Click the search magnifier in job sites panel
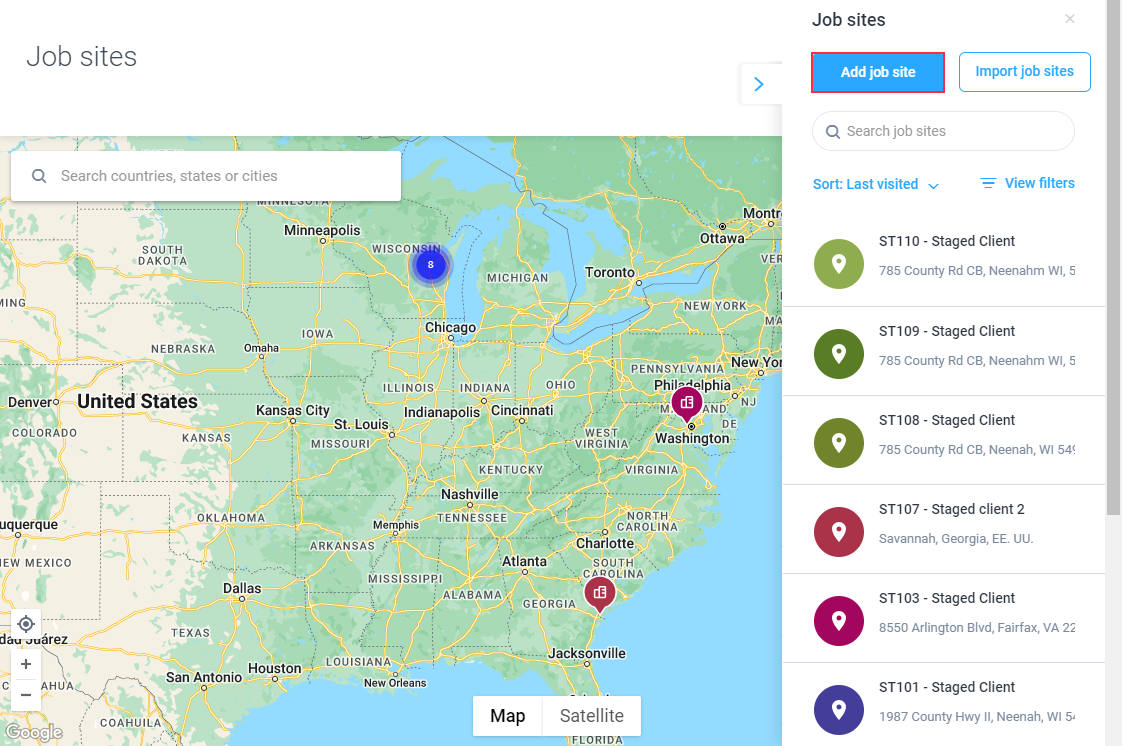This screenshot has height=746, width=1122. 833,131
